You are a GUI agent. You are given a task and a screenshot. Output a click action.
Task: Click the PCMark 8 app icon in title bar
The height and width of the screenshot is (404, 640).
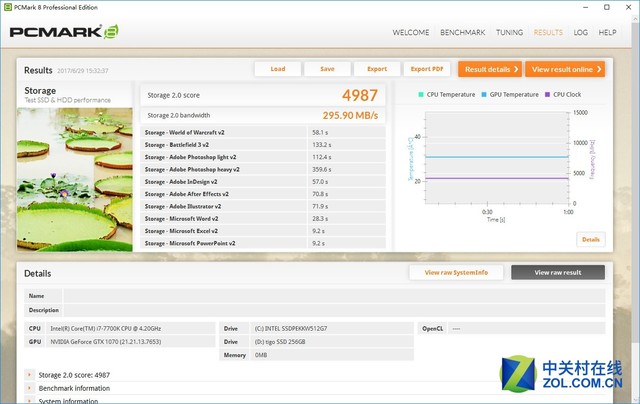pyautogui.click(x=7, y=7)
